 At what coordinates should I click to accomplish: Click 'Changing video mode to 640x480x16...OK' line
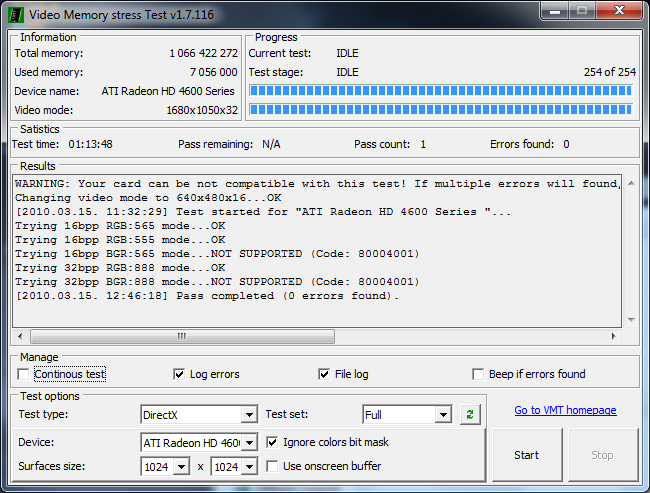click(148, 198)
